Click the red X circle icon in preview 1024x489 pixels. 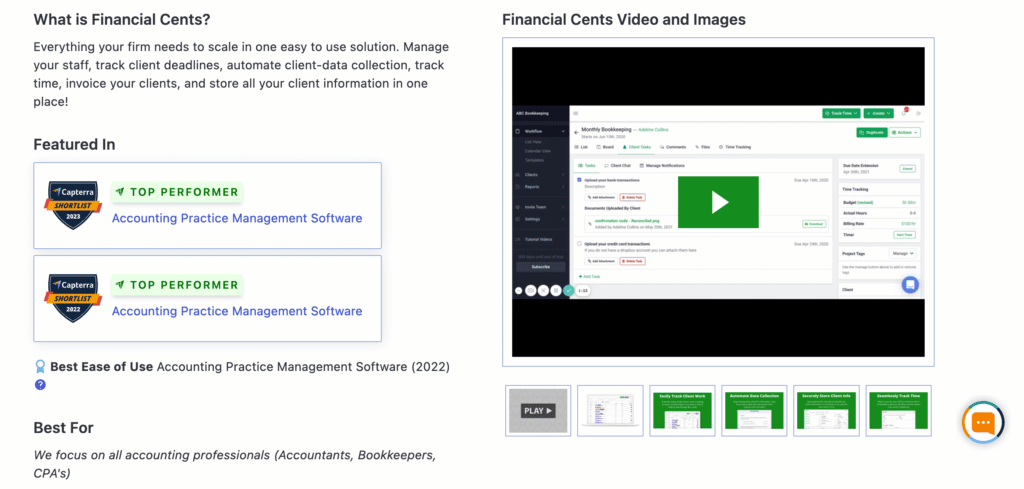pyautogui.click(x=543, y=291)
